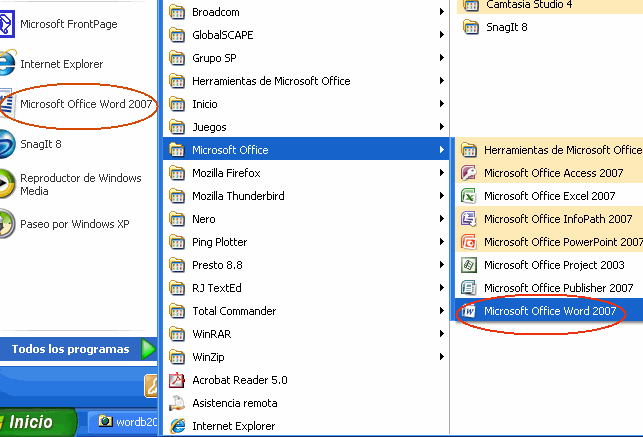Image resolution: width=643 pixels, height=437 pixels.
Task: Click the Excel 2007 icon in submenu
Action: click(468, 196)
